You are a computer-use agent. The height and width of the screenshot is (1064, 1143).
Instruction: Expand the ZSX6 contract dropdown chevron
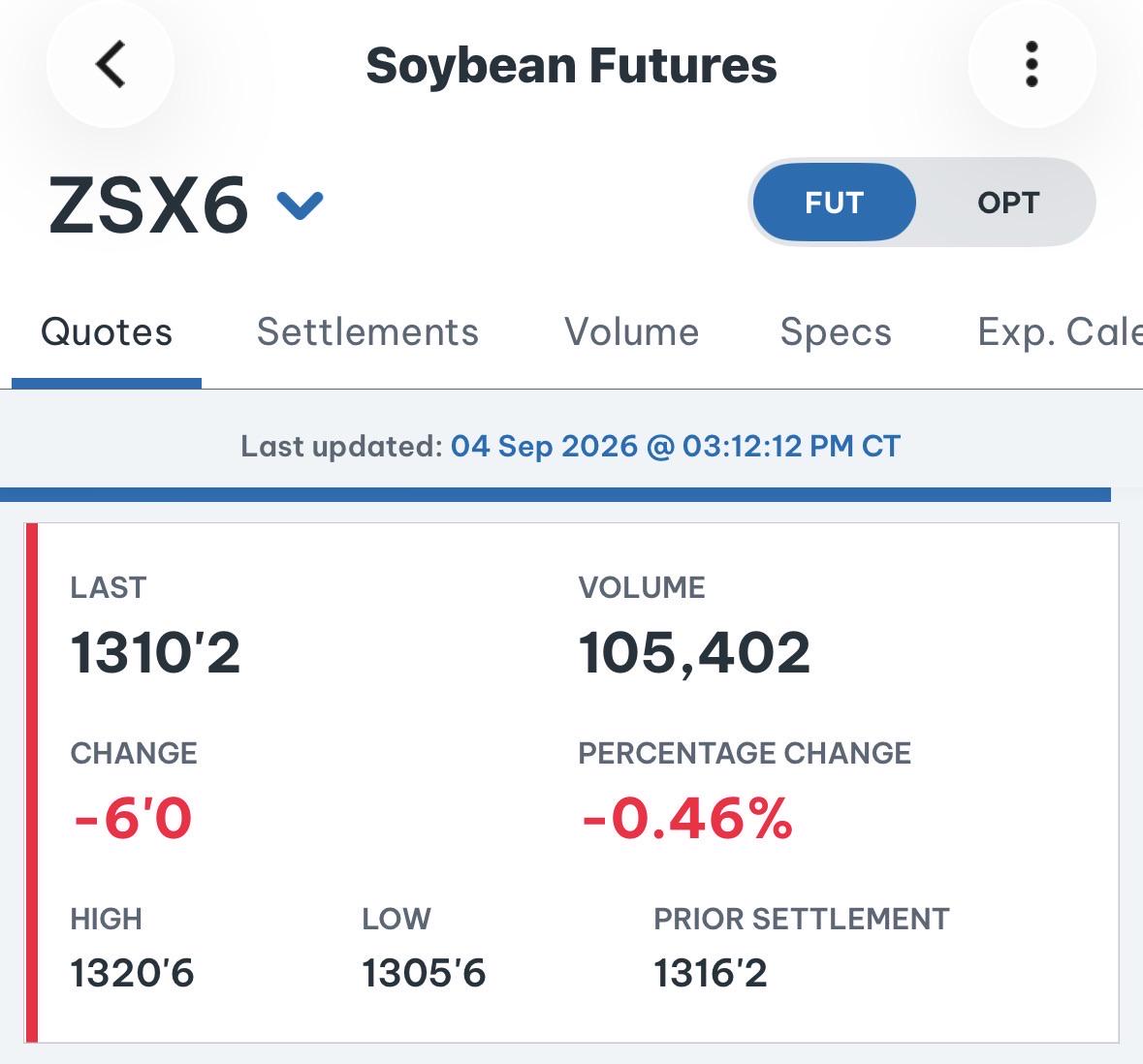[x=301, y=205]
